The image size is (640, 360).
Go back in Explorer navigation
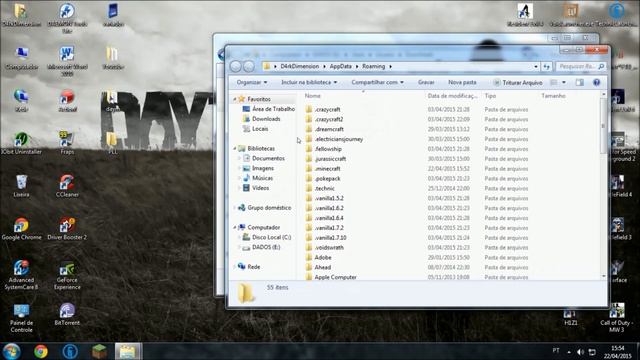point(236,66)
